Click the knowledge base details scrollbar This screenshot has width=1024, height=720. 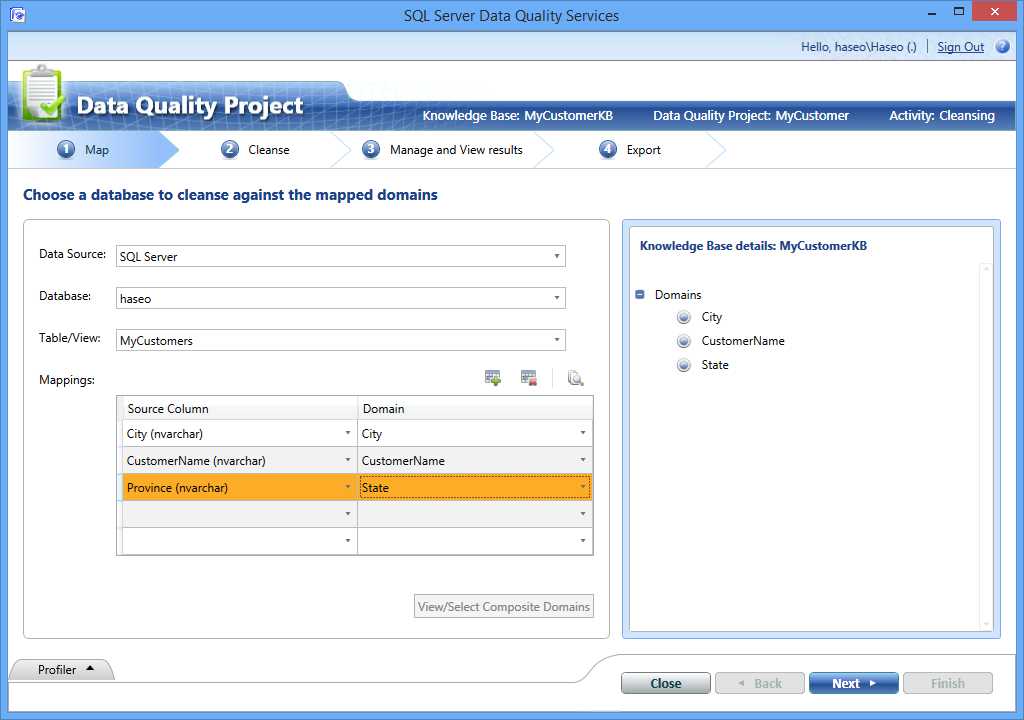click(x=986, y=446)
